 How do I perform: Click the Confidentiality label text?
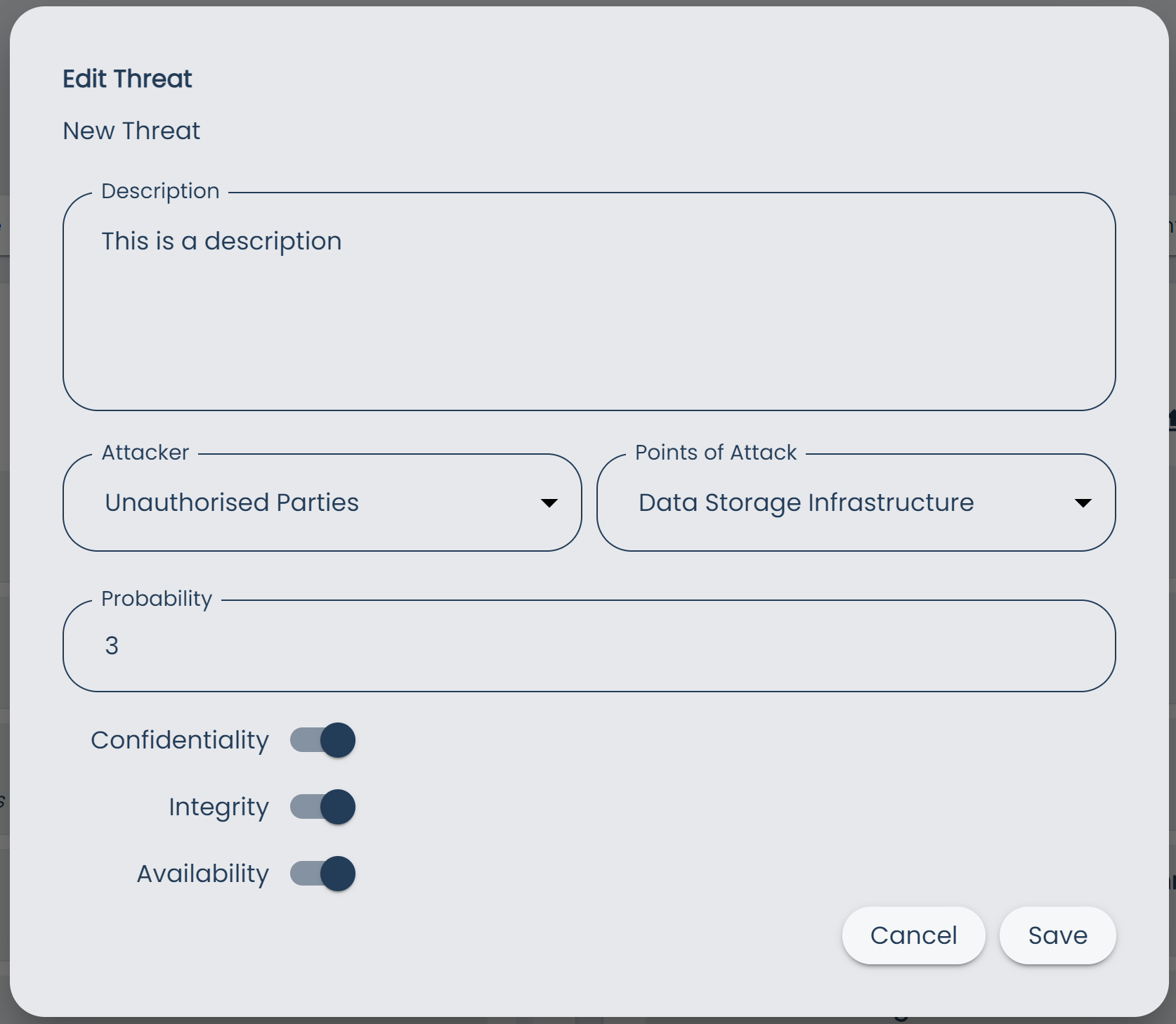pyautogui.click(x=179, y=740)
